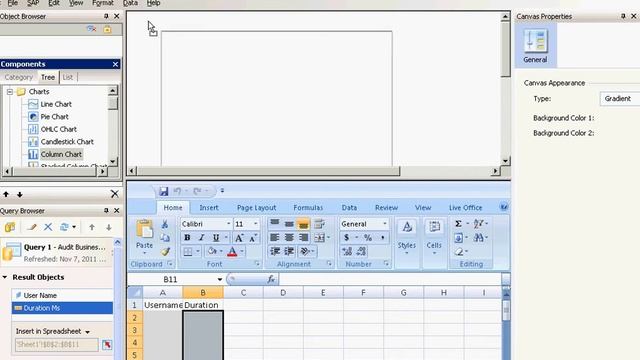Click the Sort and Filter icon
Viewport: 640px width, 360px height.
coord(478,224)
